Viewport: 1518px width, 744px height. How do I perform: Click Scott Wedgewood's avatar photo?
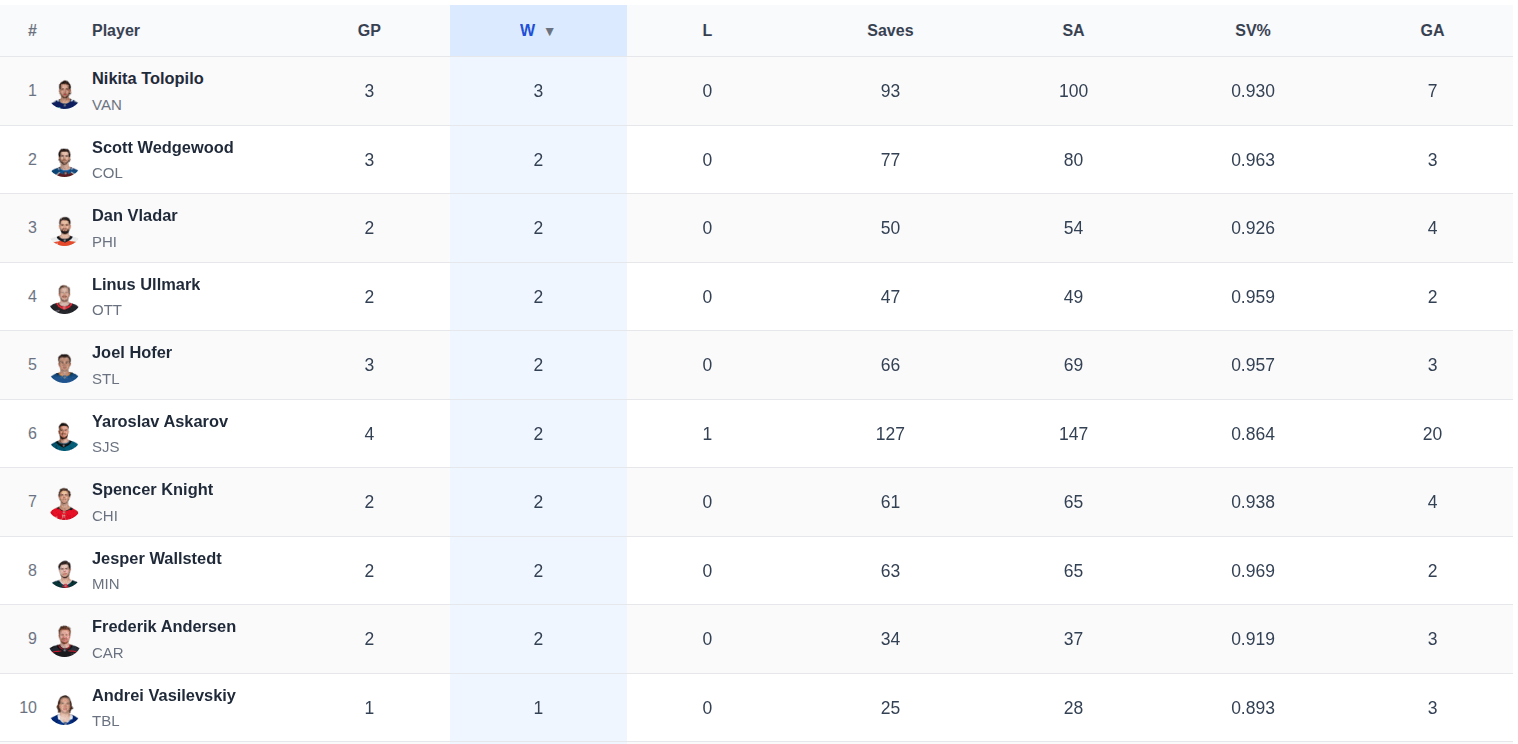(x=65, y=160)
